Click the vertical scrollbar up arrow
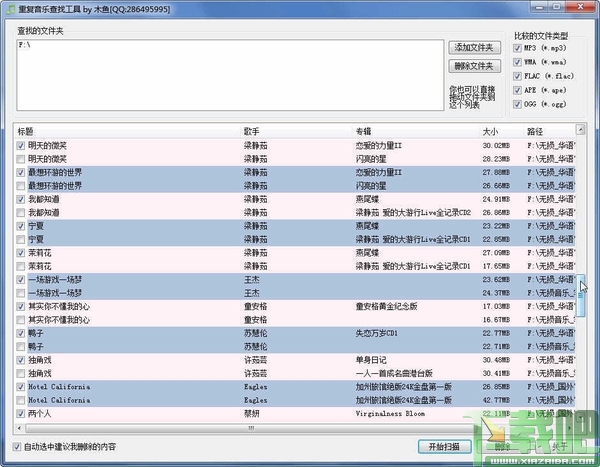Screen dimensions: 600x467 pyautogui.click(x=580, y=129)
